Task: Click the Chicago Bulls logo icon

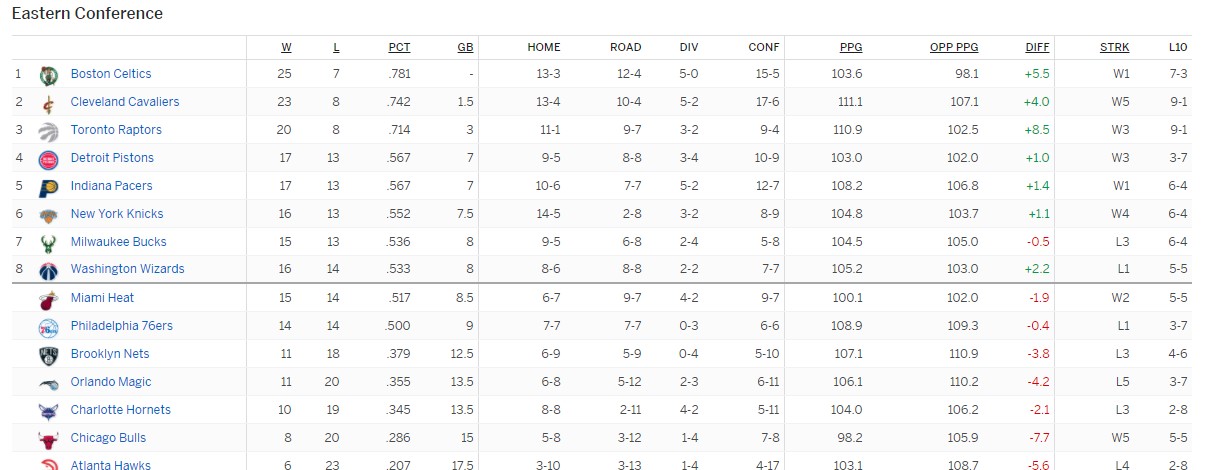Action: pyautogui.click(x=48, y=438)
